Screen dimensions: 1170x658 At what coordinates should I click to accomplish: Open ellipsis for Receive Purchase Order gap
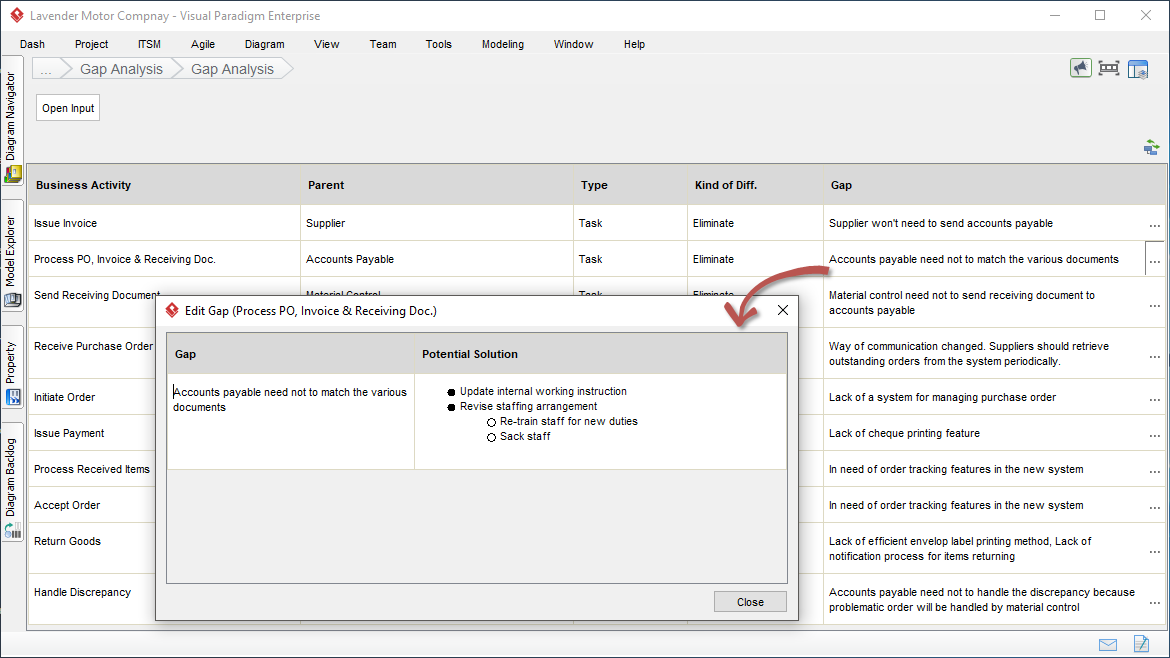[x=1154, y=356]
